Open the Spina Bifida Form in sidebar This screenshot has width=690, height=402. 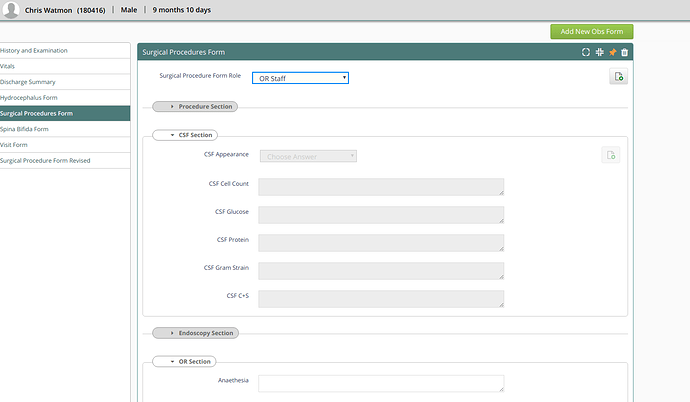(64, 129)
